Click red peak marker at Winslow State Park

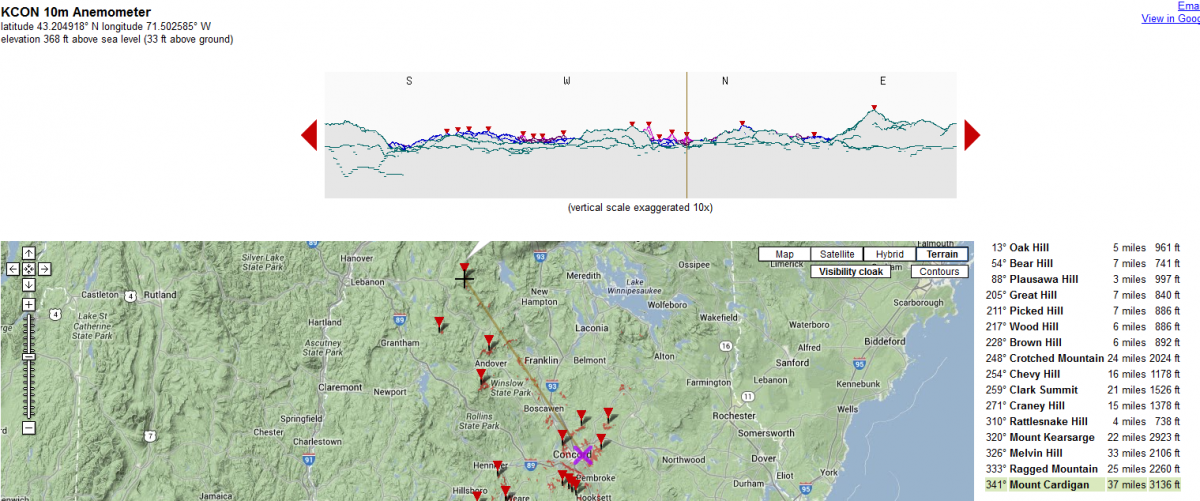pos(482,377)
